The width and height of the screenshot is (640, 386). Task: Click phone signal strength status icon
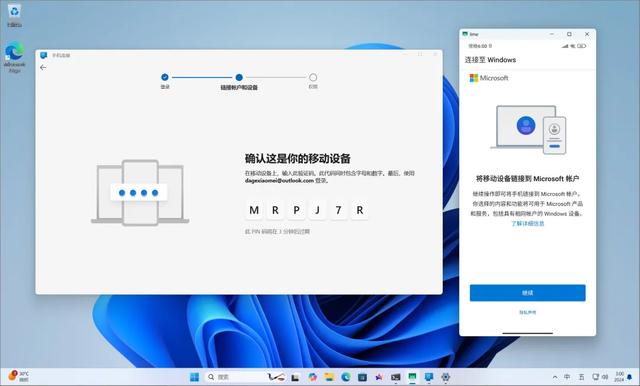(565, 46)
